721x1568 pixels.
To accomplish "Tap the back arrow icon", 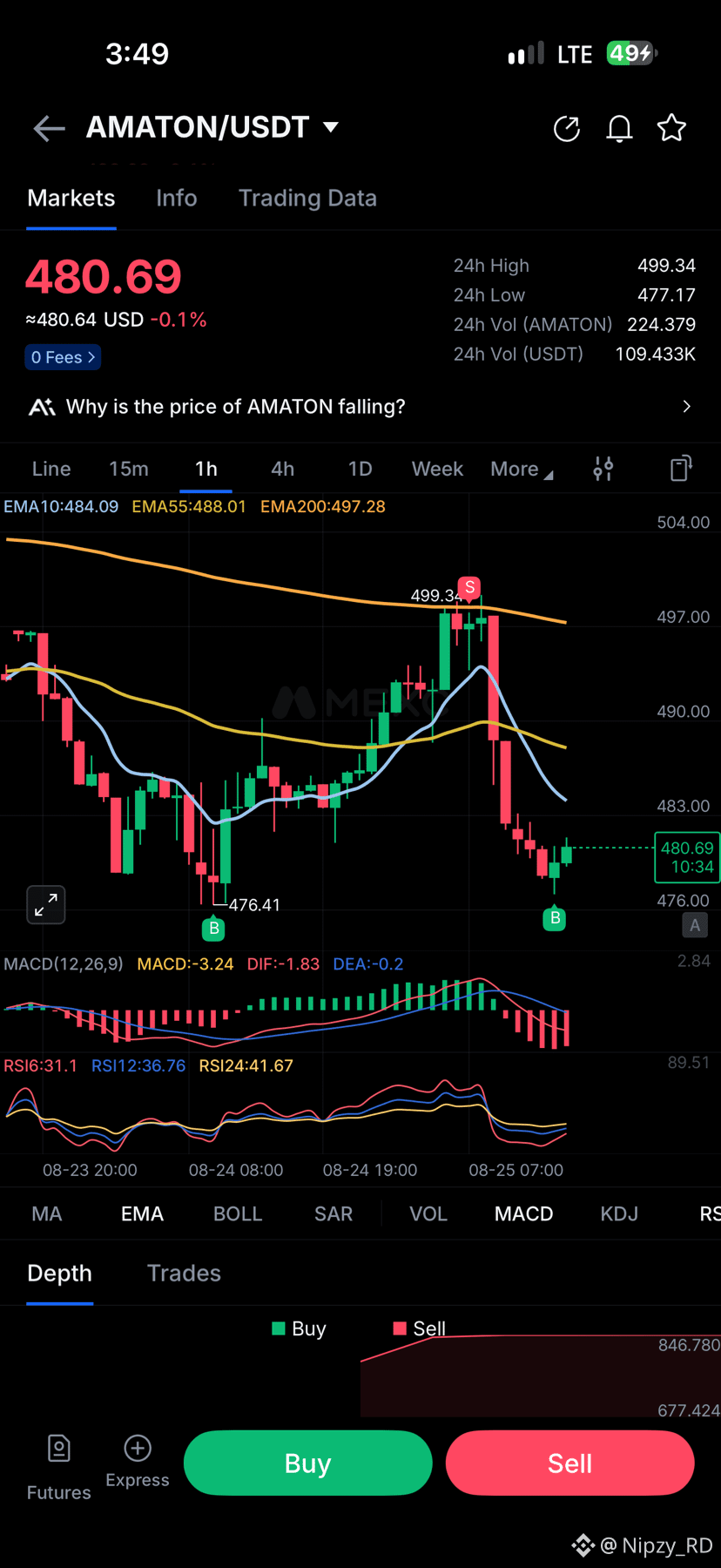I will pos(50,129).
